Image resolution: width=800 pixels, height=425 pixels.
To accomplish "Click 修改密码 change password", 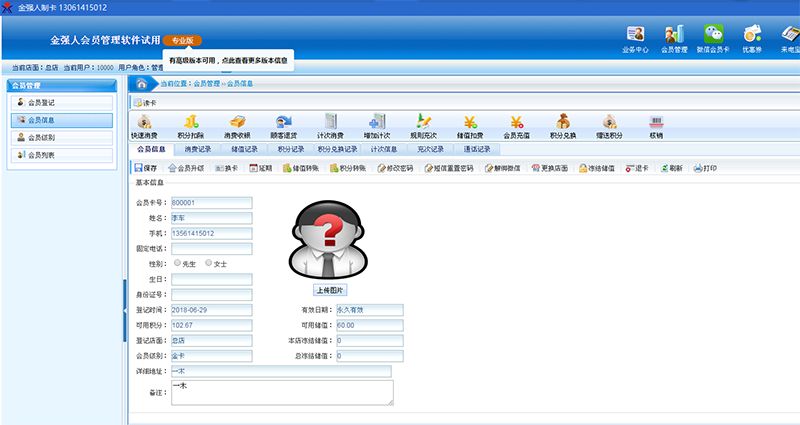I will [395, 168].
